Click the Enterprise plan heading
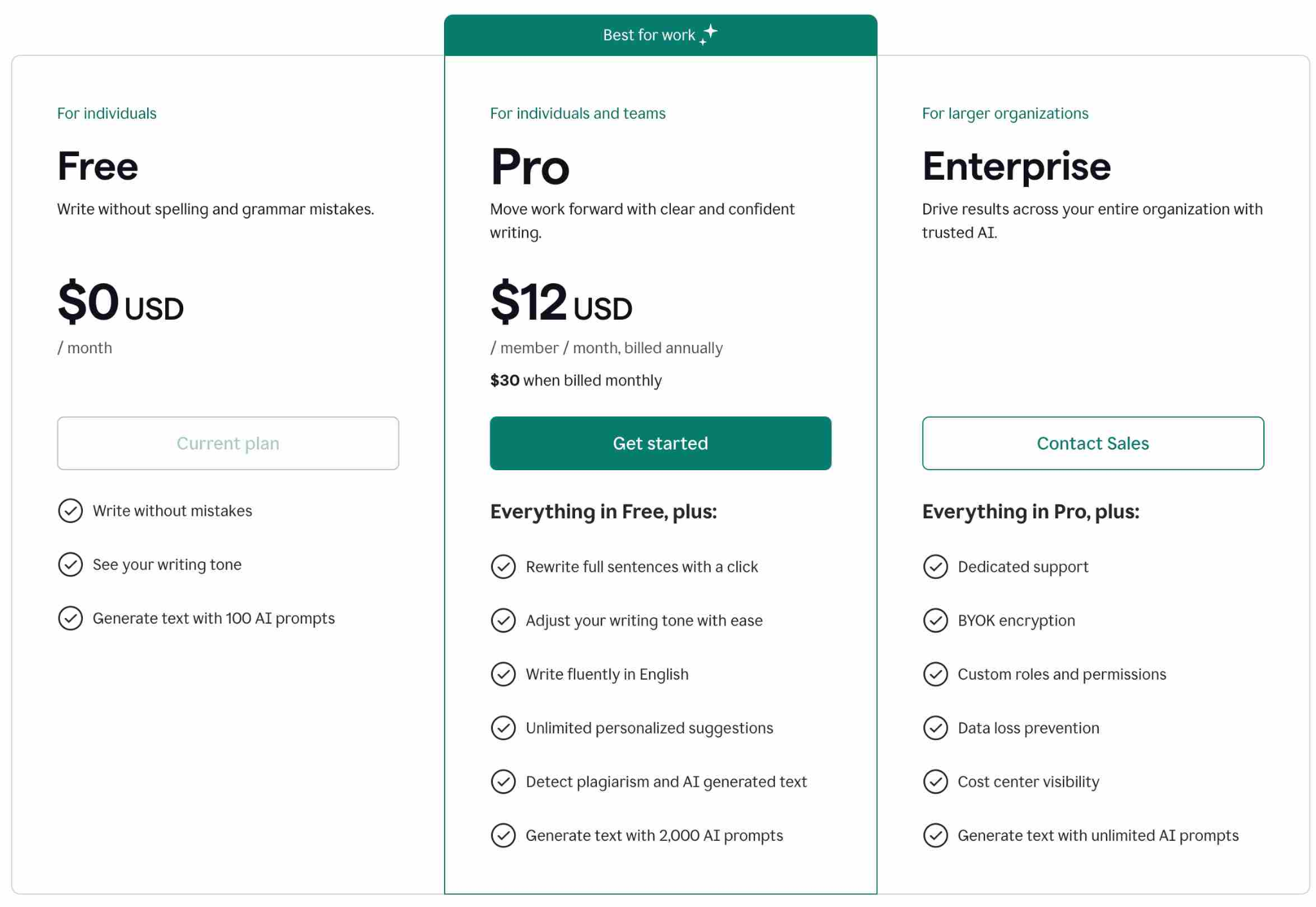The image size is (1316, 907). (1016, 166)
